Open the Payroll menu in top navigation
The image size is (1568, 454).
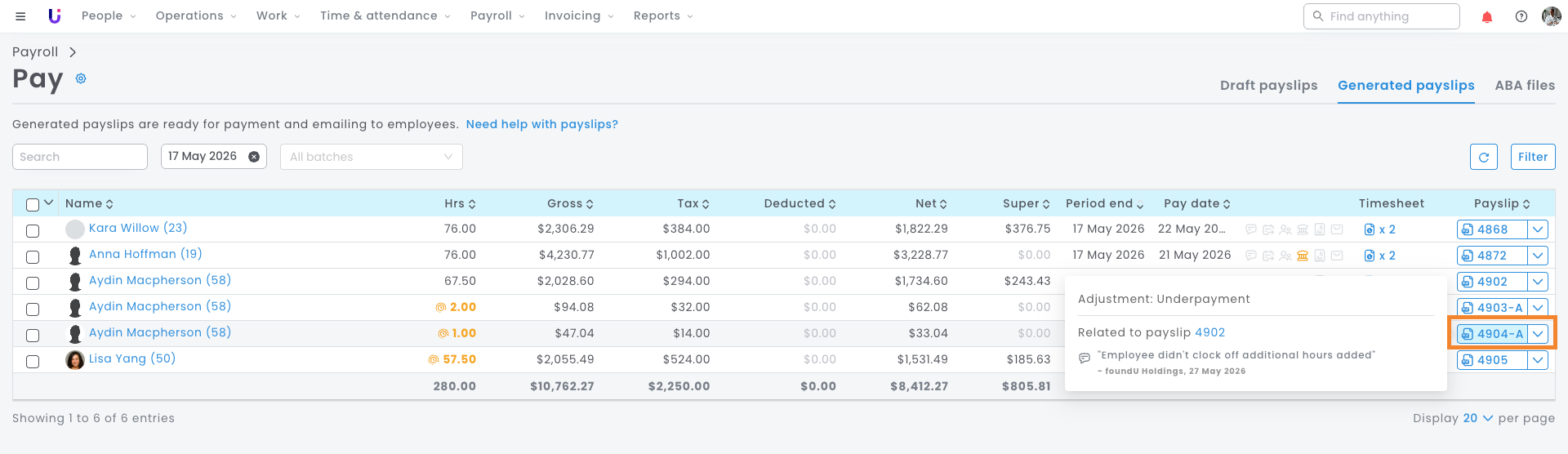point(497,16)
